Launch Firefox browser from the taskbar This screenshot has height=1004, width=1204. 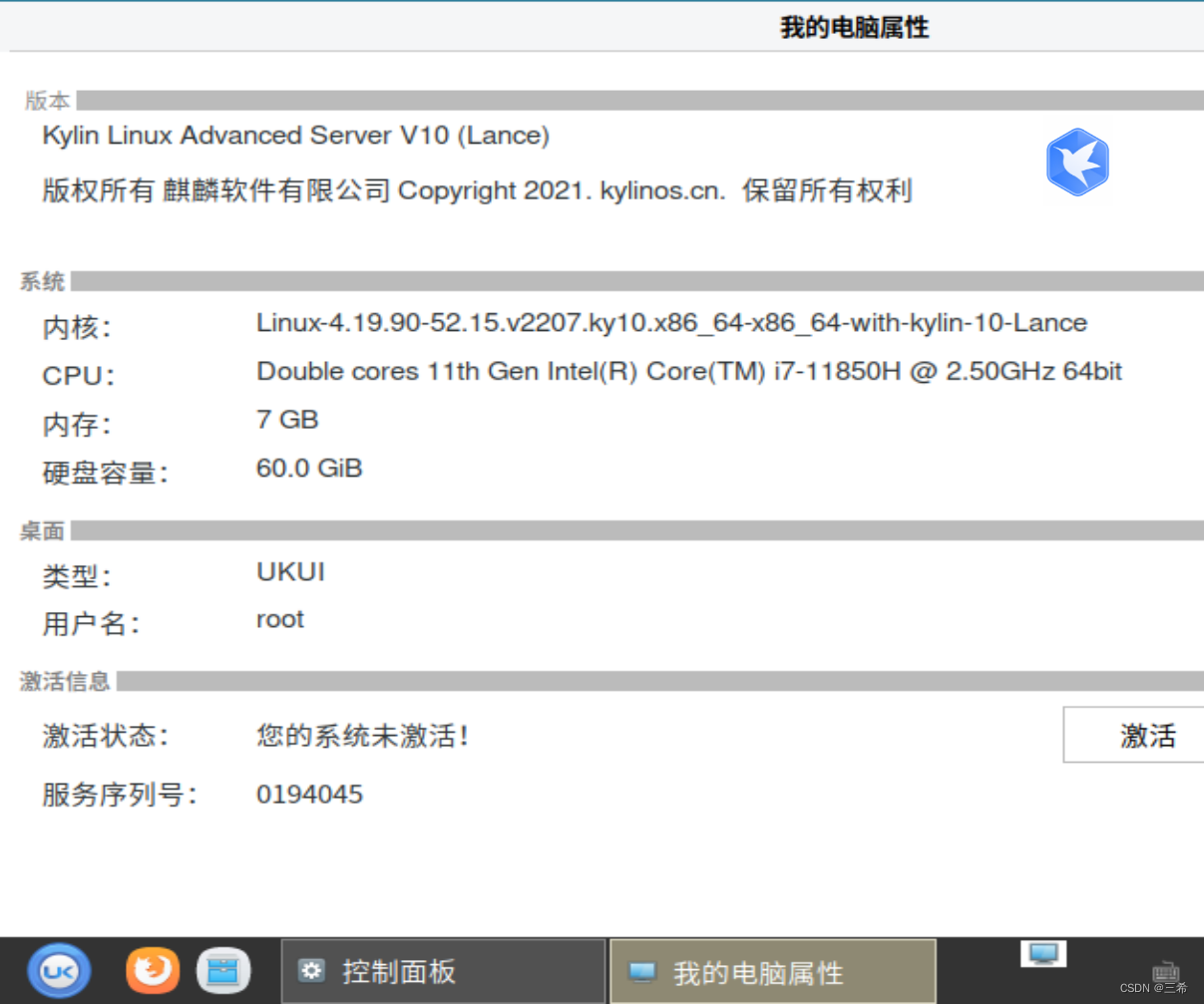(x=152, y=970)
